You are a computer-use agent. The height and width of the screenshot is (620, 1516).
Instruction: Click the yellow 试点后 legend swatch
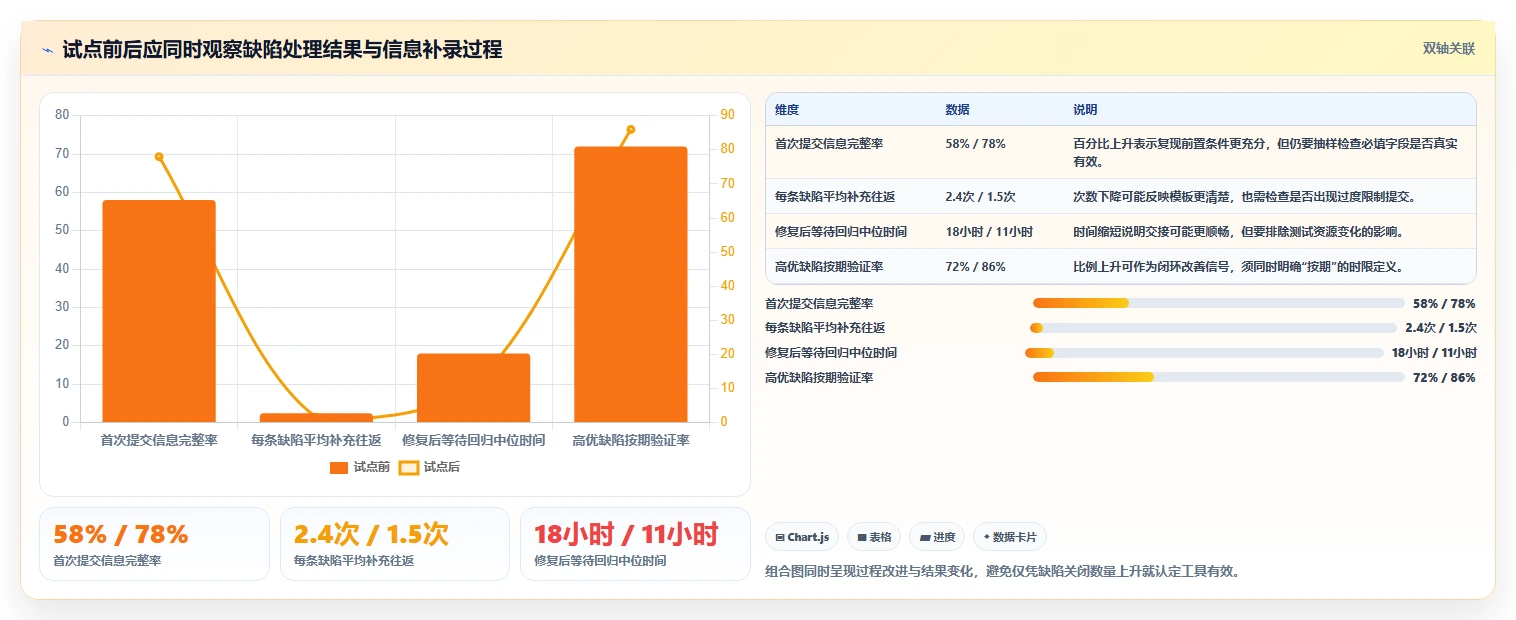tap(408, 467)
